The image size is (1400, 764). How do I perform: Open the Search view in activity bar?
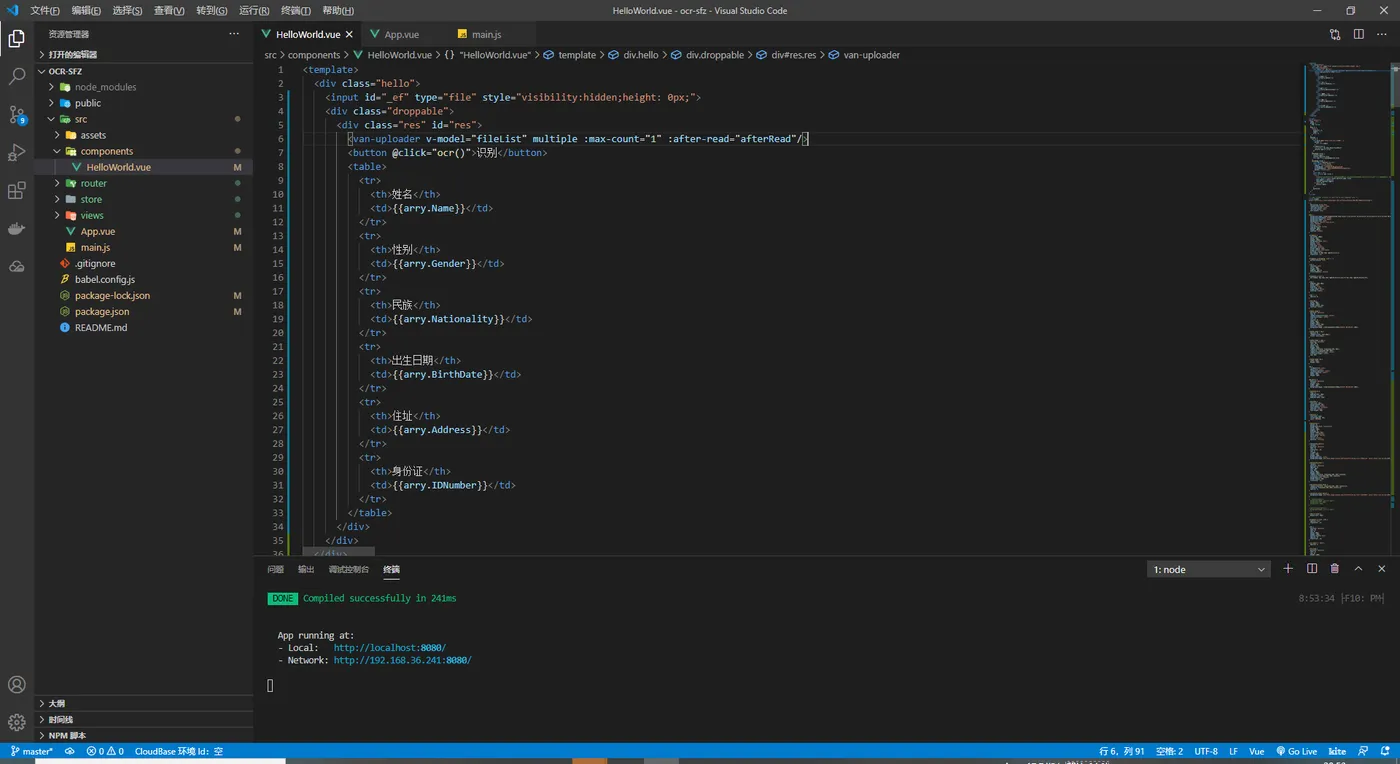[x=16, y=76]
